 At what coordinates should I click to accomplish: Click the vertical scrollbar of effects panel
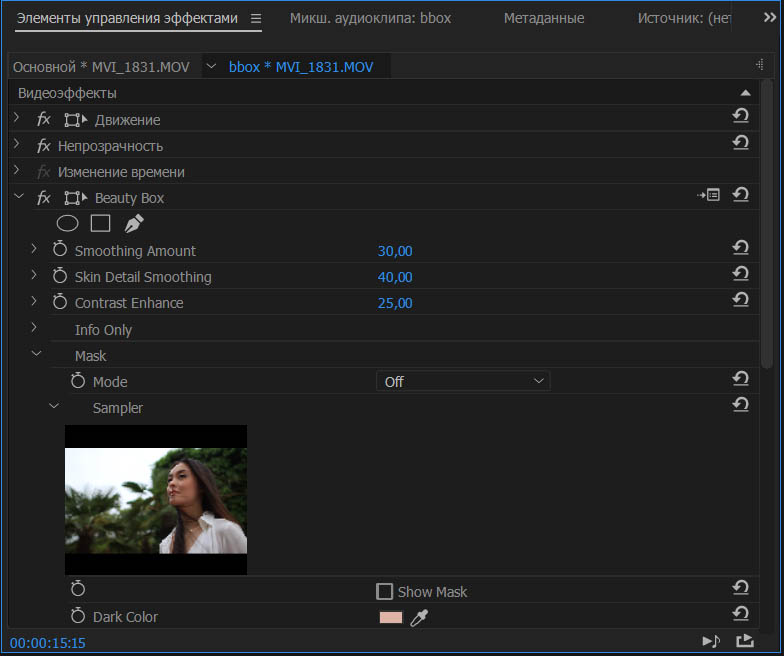767,223
